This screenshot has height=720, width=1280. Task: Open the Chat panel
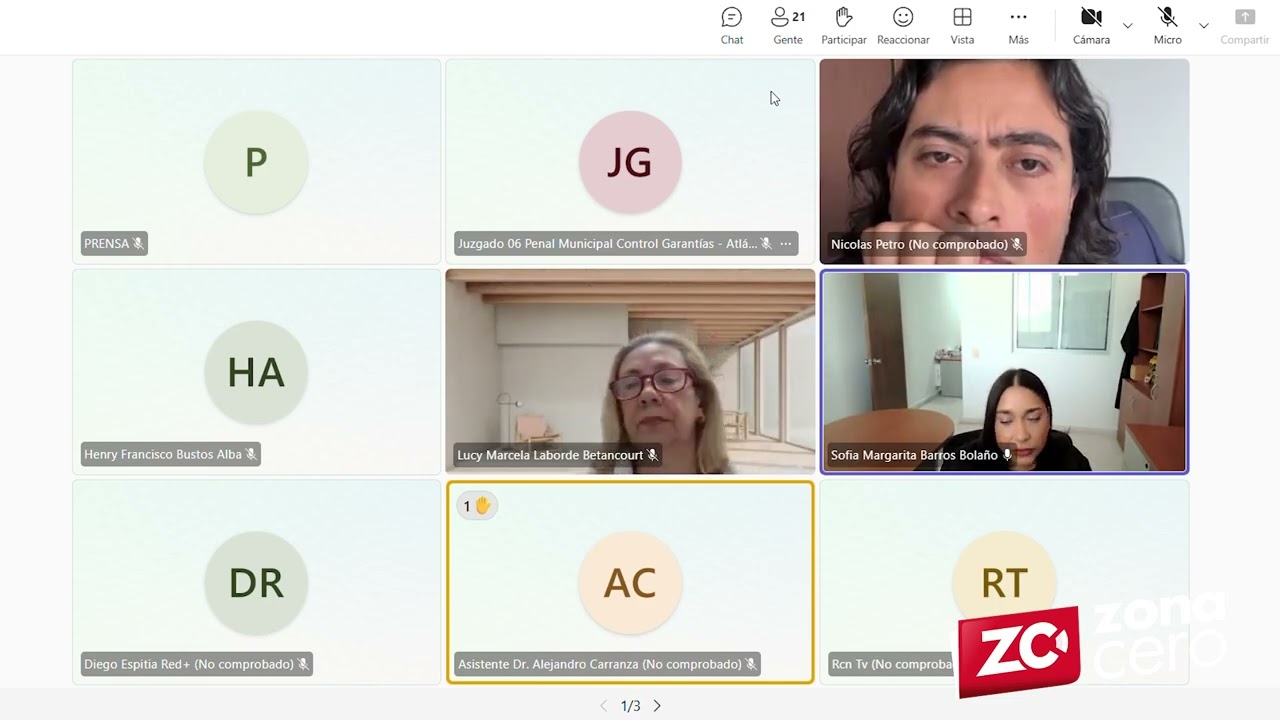(731, 25)
